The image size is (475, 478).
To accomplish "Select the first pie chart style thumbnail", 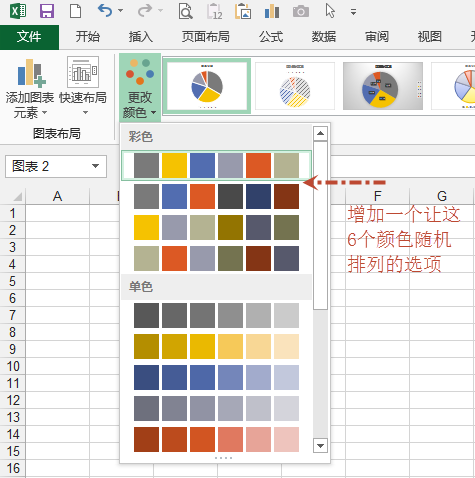I will pyautogui.click(x=207, y=86).
